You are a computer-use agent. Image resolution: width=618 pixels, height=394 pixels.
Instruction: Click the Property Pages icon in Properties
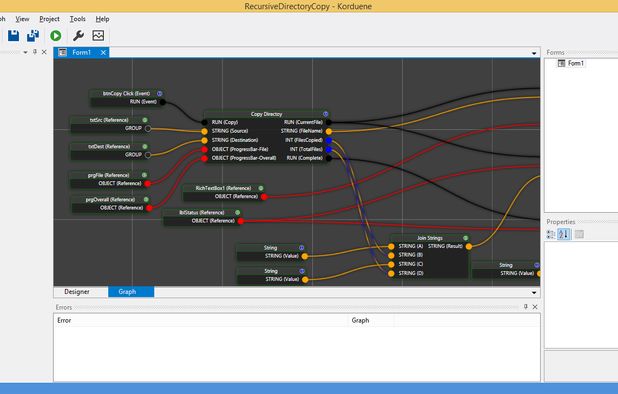tap(579, 234)
